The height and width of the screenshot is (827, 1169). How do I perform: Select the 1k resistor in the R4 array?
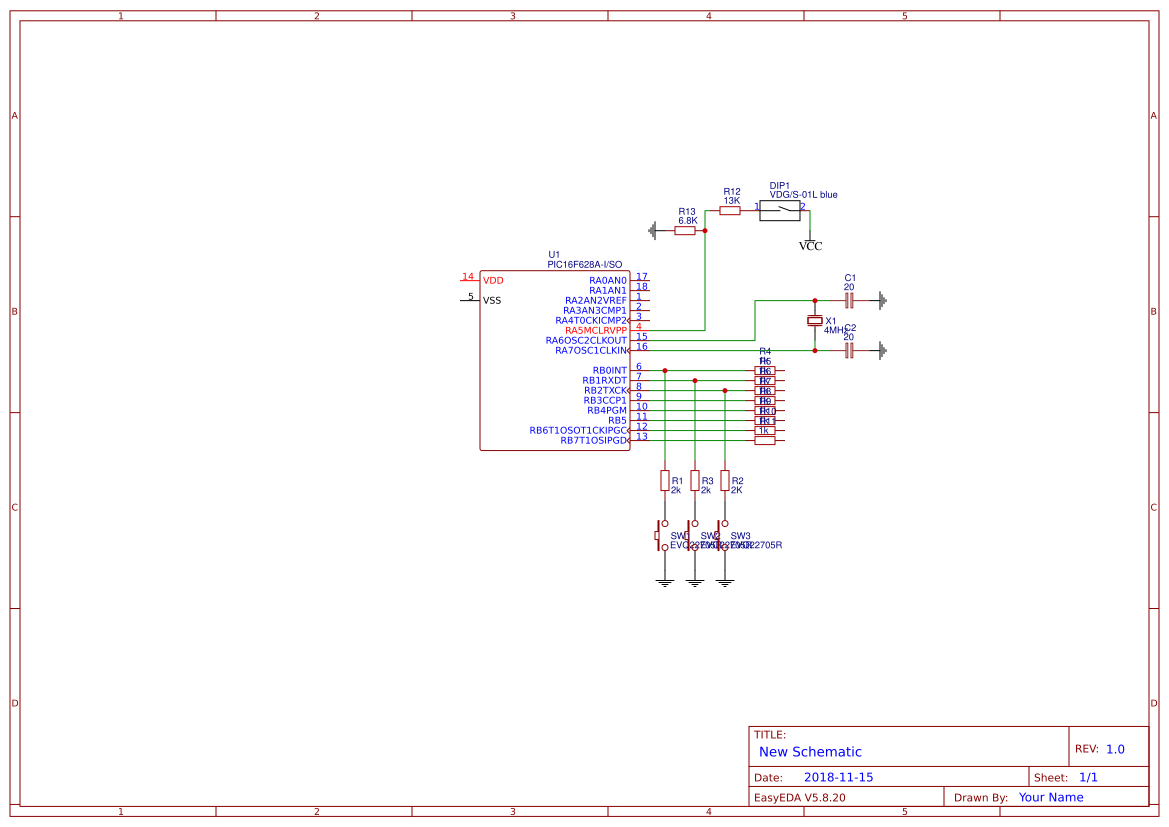pyautogui.click(x=765, y=430)
